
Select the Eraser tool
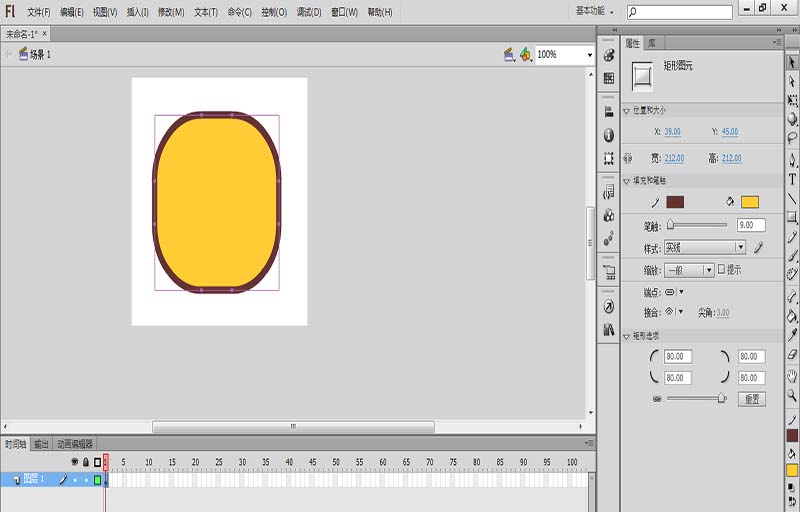coord(792,354)
